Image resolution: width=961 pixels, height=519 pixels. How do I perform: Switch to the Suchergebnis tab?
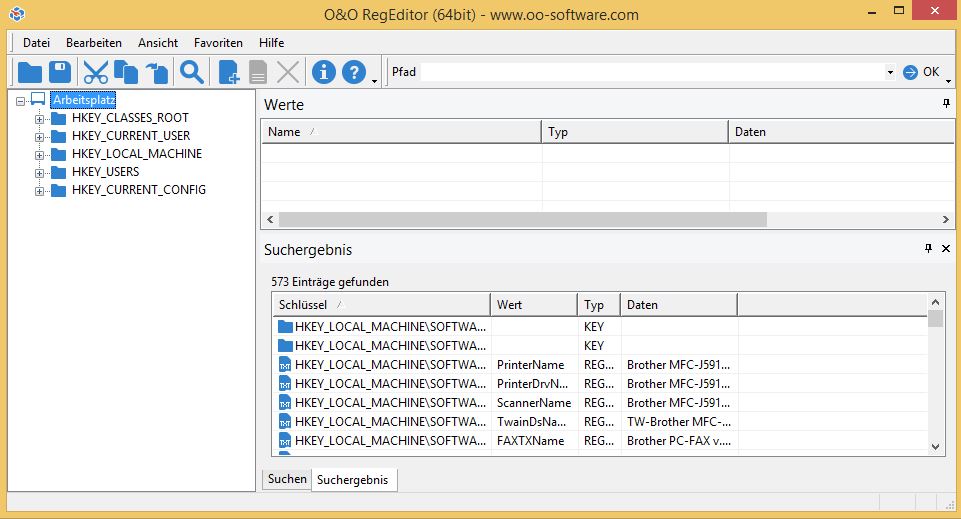click(352, 480)
